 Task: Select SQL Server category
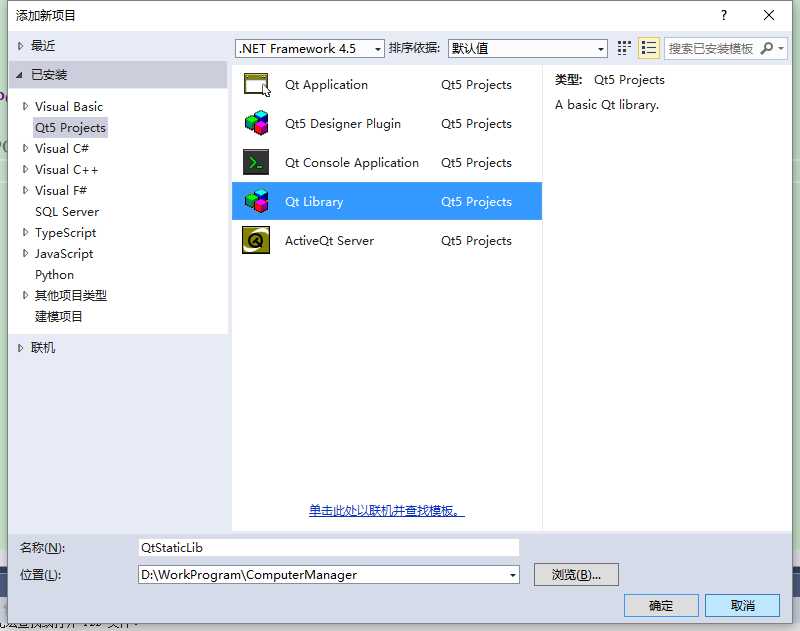(x=67, y=211)
